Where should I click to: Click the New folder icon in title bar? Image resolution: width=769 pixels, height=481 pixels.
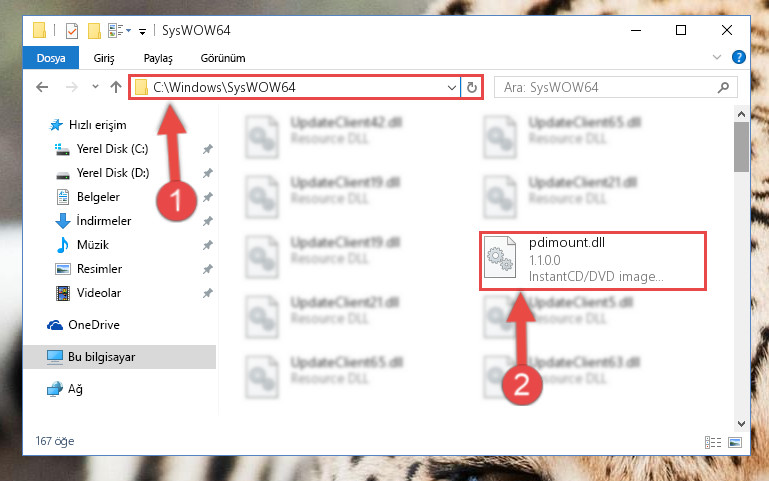(x=94, y=30)
